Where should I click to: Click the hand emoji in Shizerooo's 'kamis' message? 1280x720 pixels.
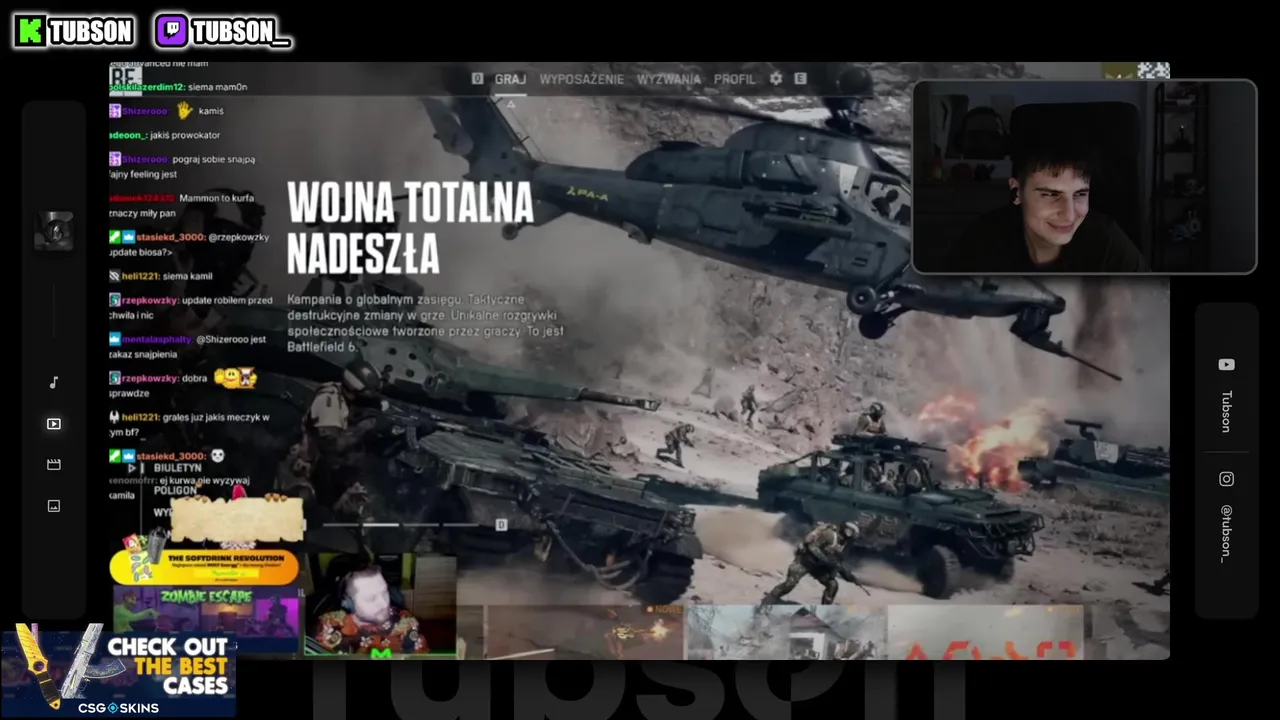coord(185,110)
